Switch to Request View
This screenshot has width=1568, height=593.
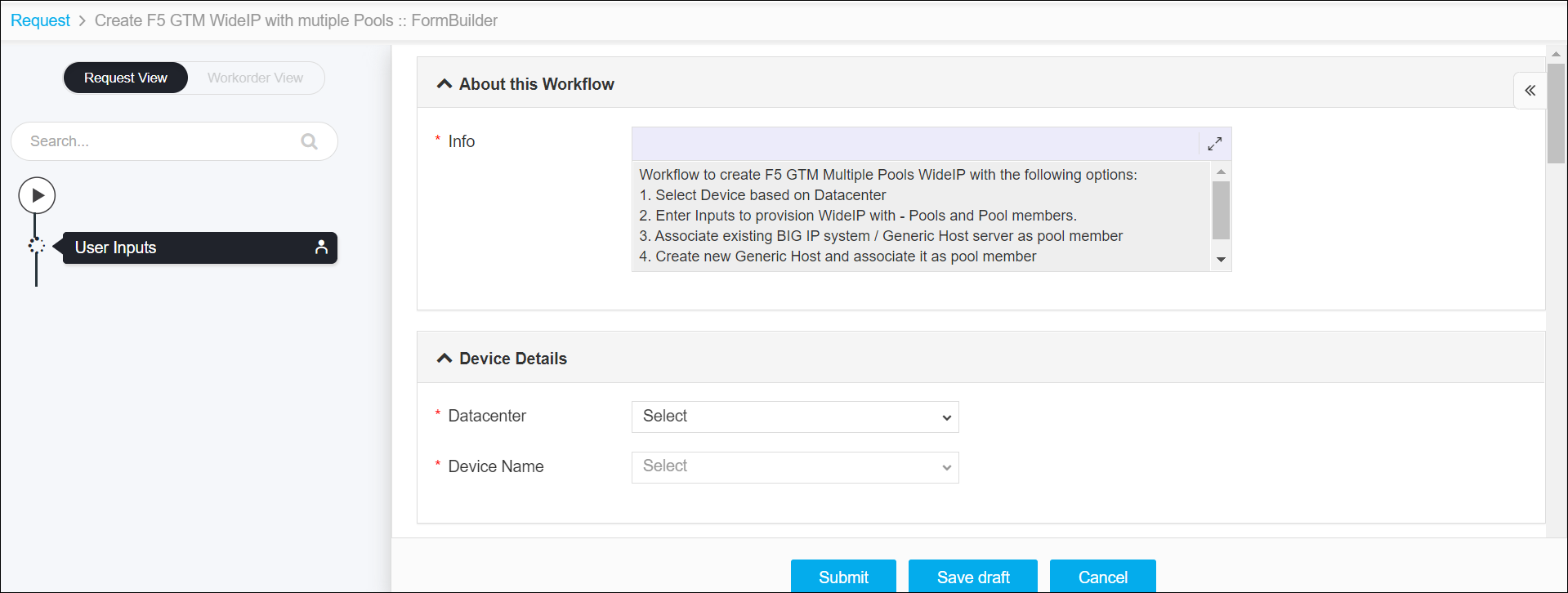[x=126, y=78]
